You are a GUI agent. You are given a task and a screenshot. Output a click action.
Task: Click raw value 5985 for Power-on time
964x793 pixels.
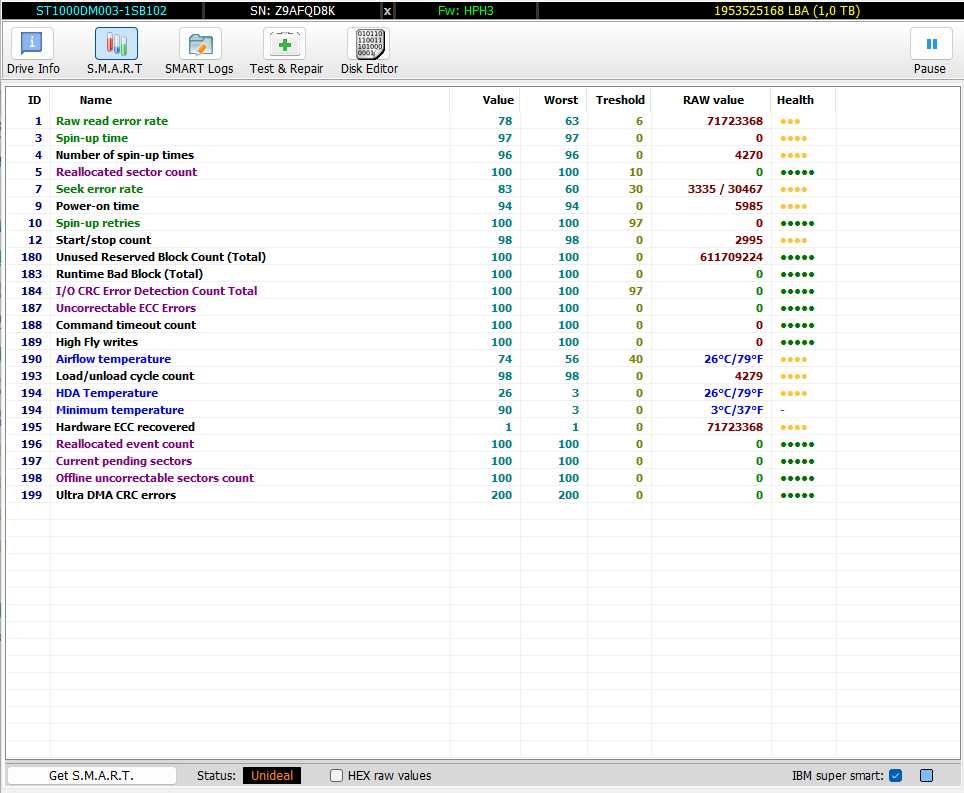pos(749,206)
